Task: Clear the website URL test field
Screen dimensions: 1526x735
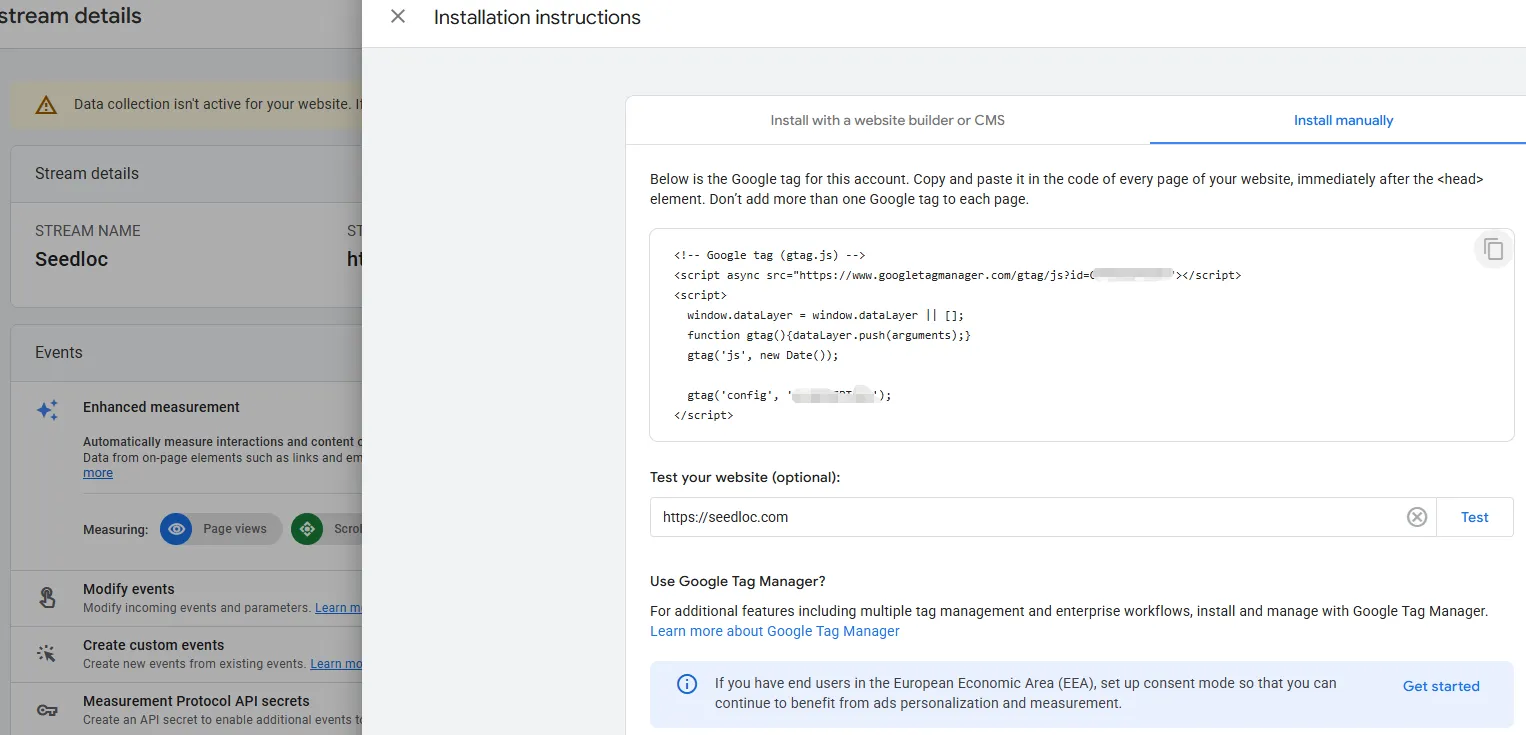Action: coord(1416,517)
